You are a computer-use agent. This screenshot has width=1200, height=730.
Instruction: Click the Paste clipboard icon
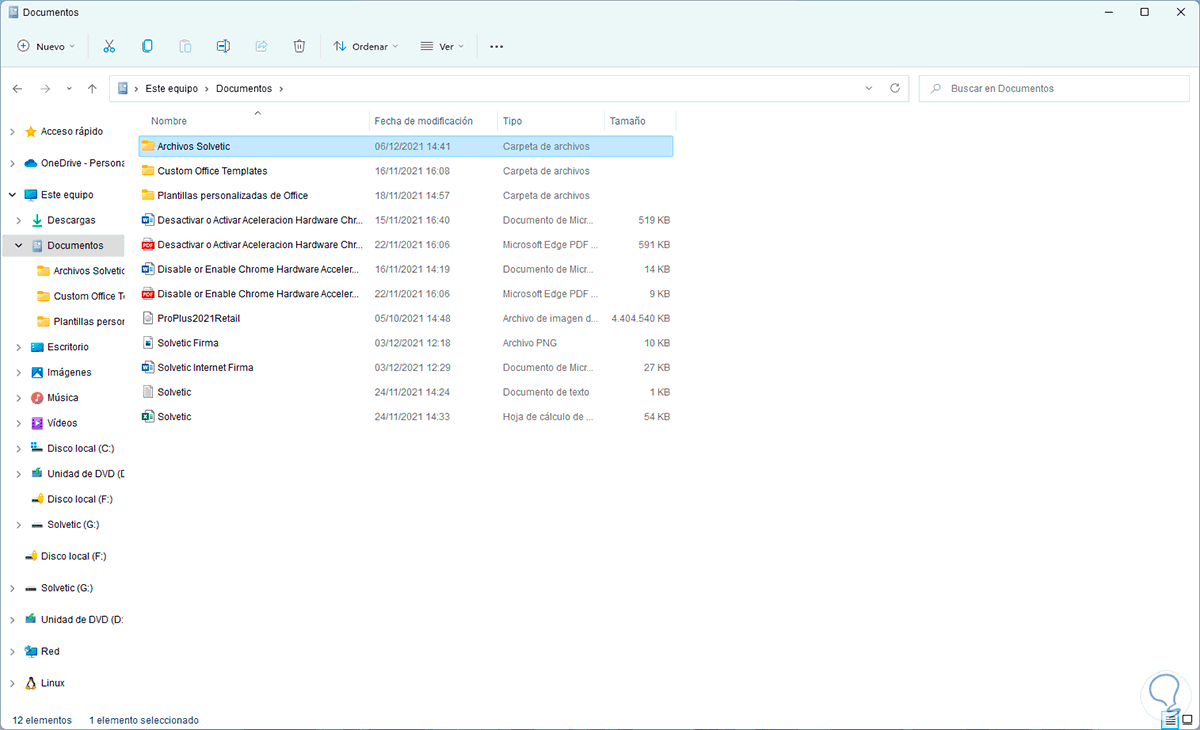click(185, 46)
